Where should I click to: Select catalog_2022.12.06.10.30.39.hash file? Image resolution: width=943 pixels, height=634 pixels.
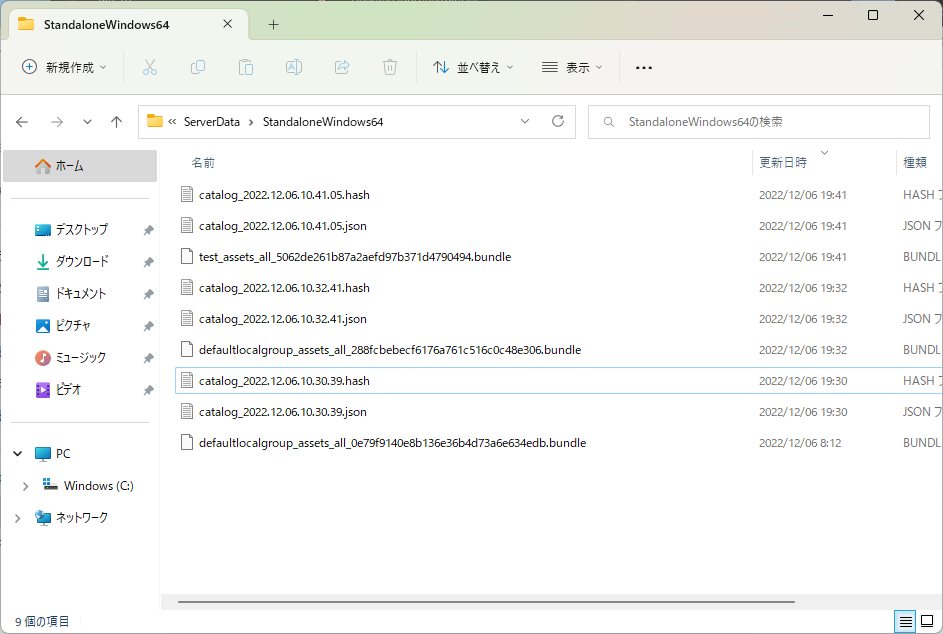point(559,381)
